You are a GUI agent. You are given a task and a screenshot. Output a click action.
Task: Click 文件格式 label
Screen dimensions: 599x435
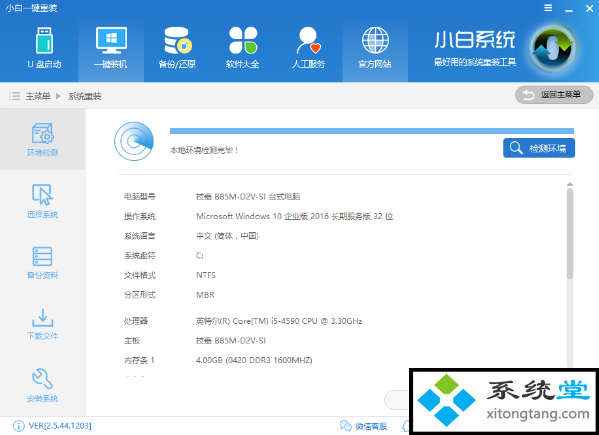[x=140, y=275]
